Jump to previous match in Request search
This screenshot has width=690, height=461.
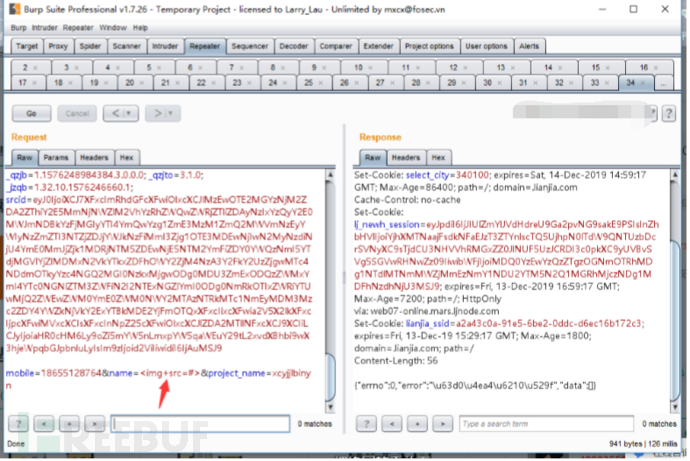[x=44, y=424]
